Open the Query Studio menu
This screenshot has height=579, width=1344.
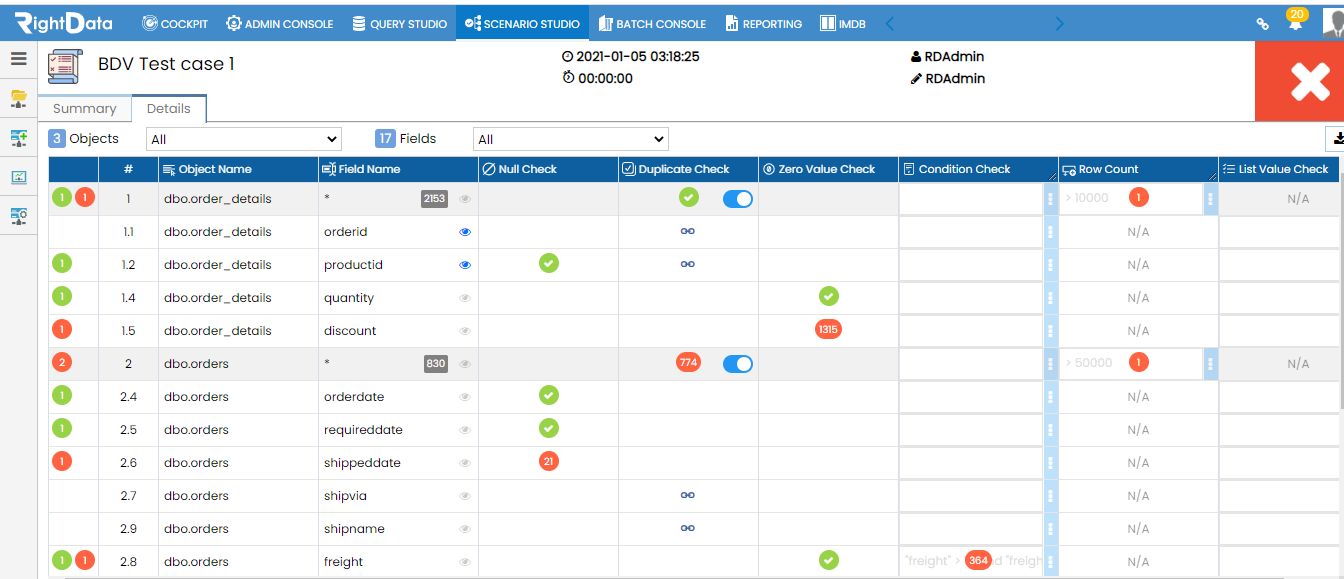point(399,23)
